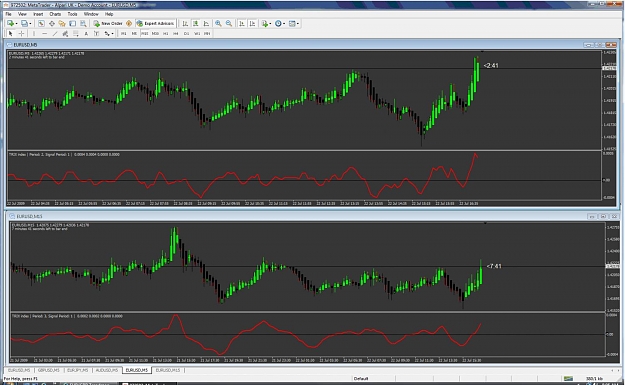Zoom in on the chart

coord(218,24)
